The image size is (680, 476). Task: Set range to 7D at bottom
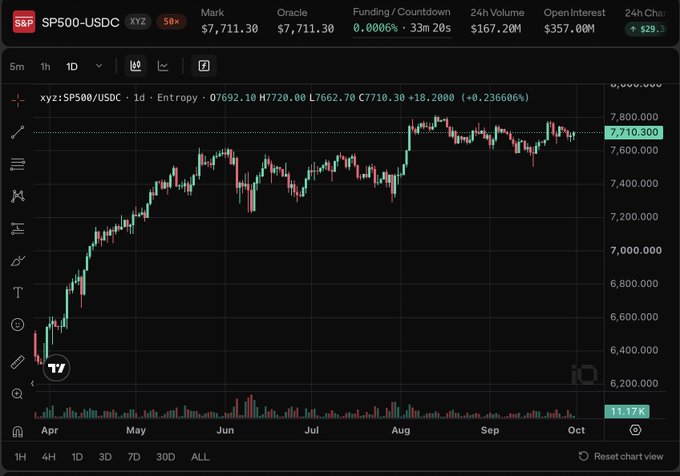134,456
